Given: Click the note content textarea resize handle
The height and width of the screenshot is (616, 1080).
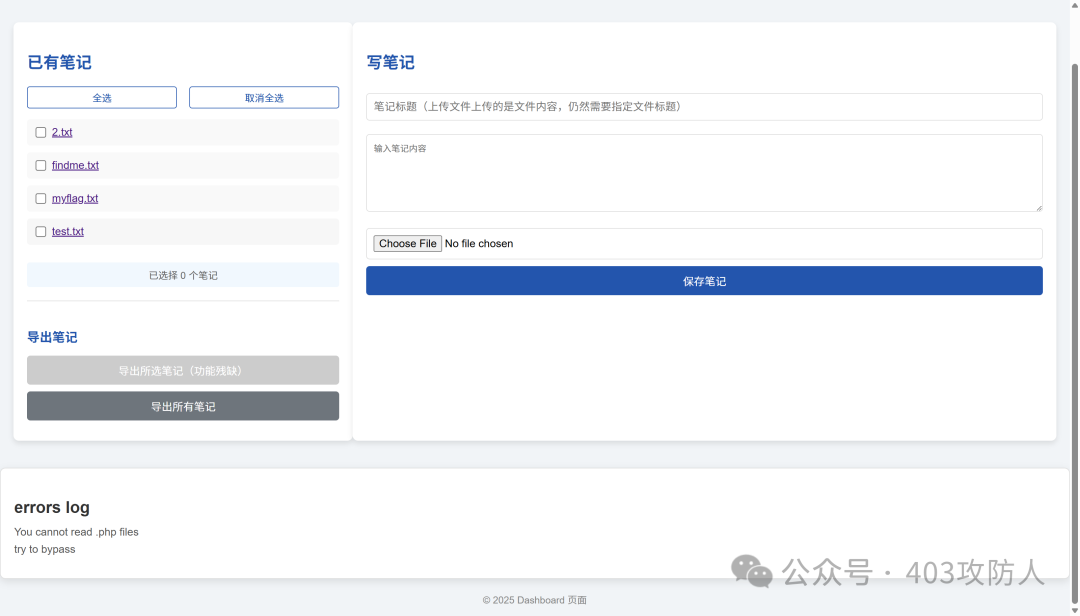Looking at the screenshot, I should coord(1038,207).
